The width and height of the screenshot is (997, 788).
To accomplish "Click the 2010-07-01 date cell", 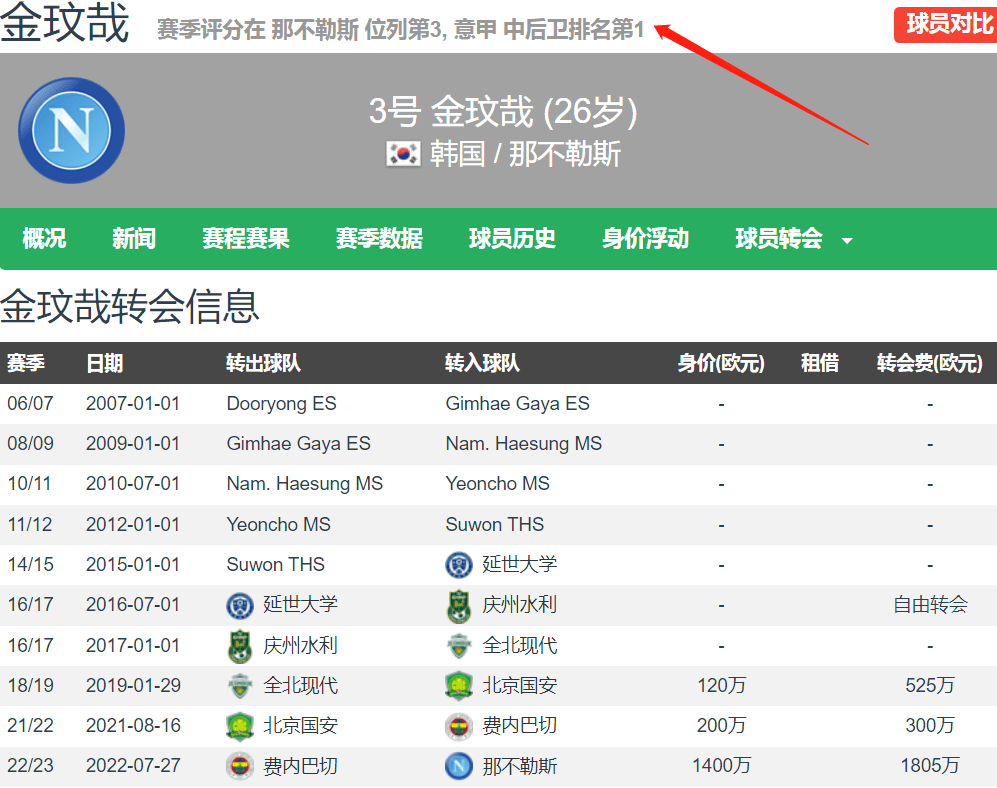I will [133, 484].
